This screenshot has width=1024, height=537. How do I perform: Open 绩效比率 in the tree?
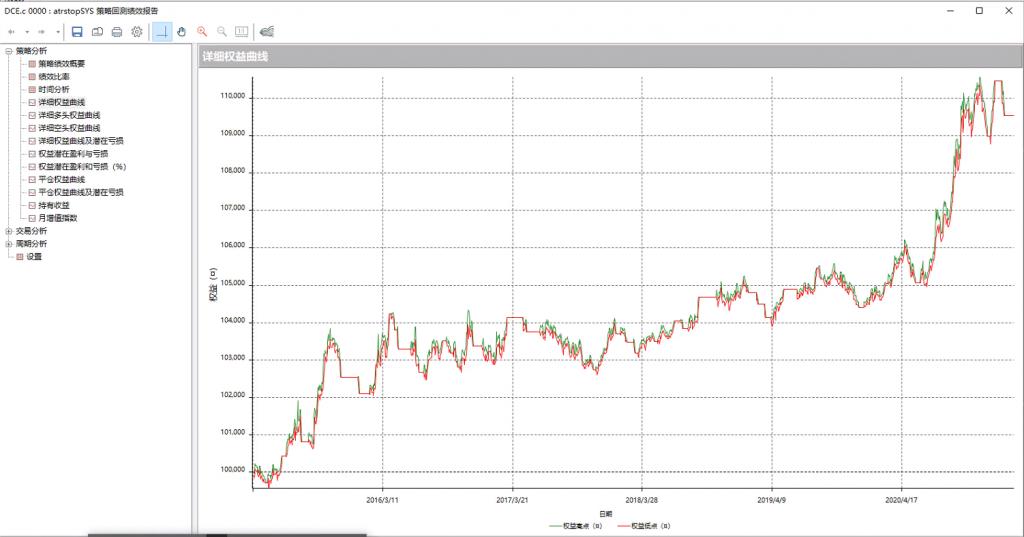pyautogui.click(x=54, y=76)
